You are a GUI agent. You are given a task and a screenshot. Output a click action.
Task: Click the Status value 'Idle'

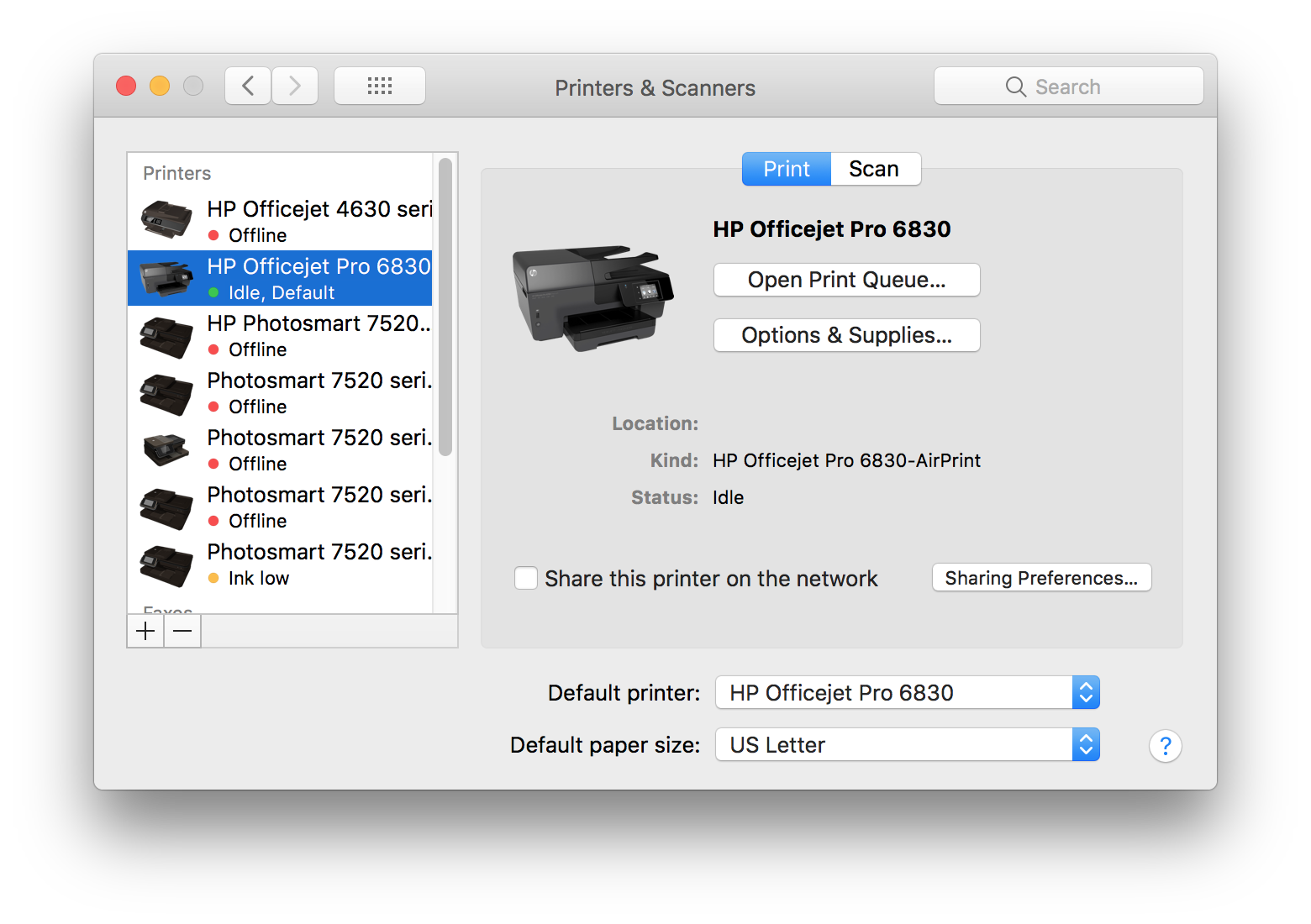(729, 497)
